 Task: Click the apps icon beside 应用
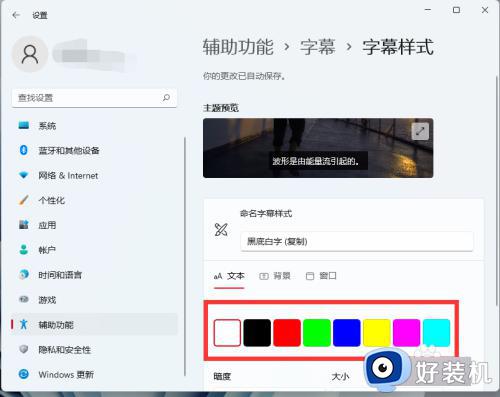(x=24, y=225)
